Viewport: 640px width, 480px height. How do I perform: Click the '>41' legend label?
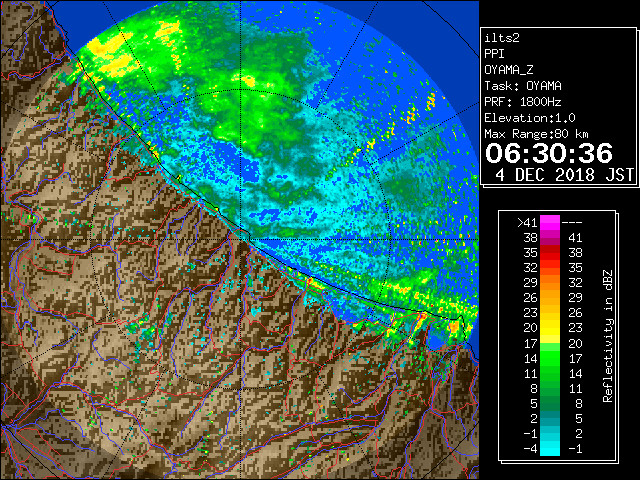coord(527,223)
